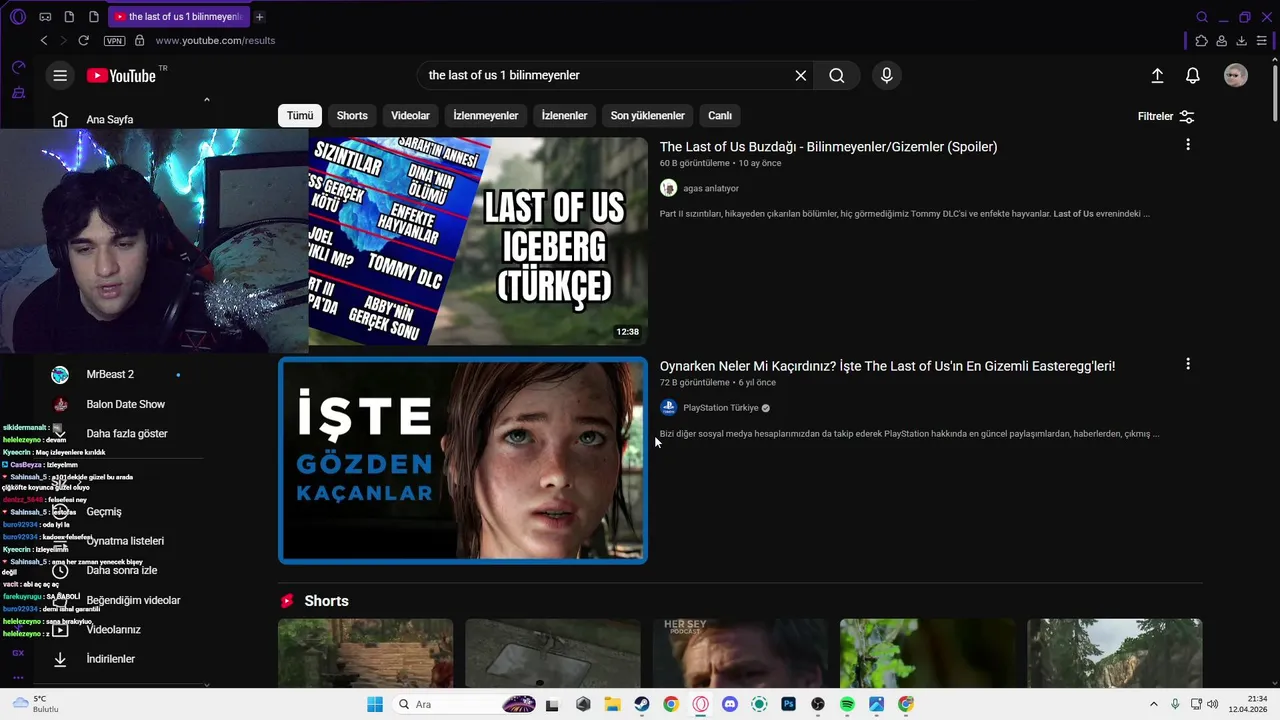The image size is (1280, 720).
Task: Open Oynatma listeleri in sidebar
Action: point(125,541)
